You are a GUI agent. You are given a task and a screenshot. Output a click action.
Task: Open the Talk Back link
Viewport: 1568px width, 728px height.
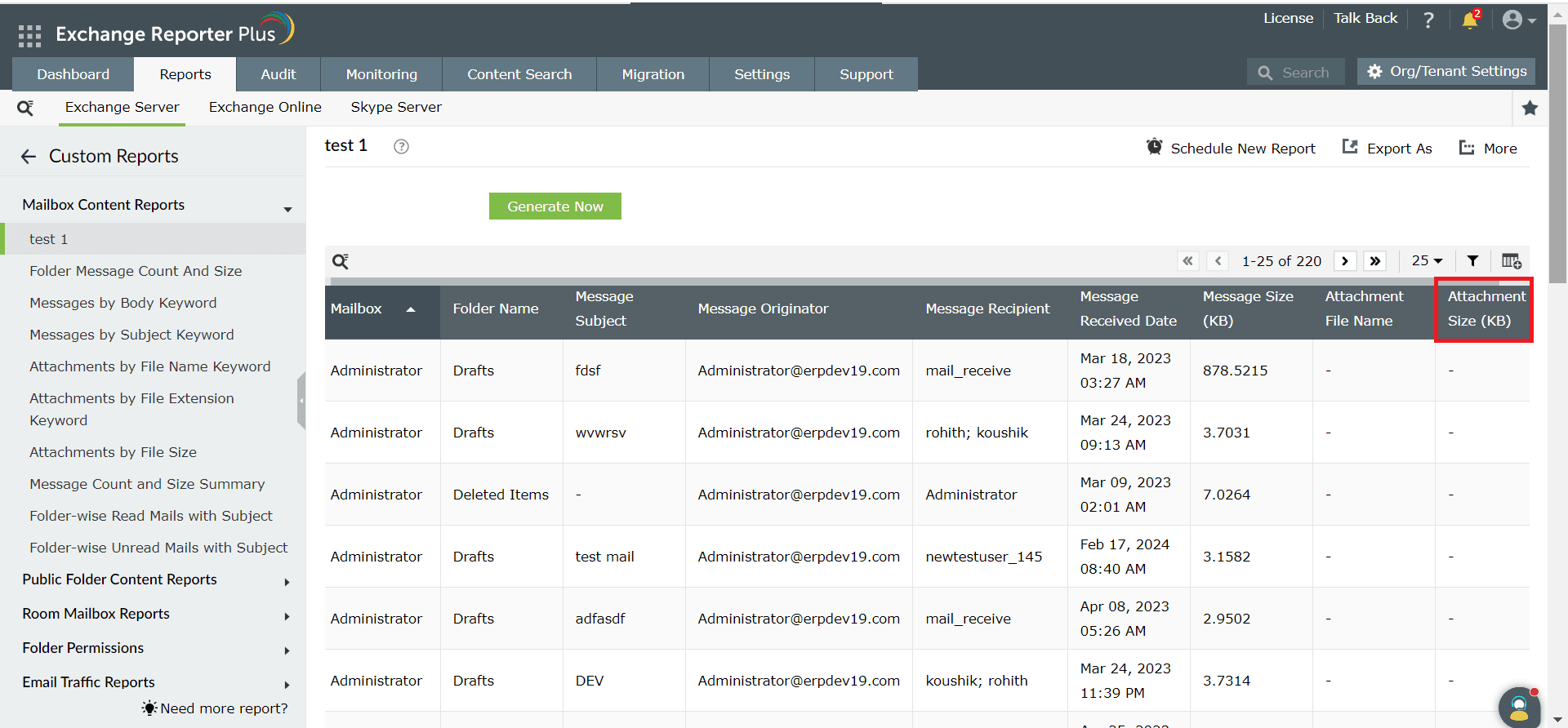pyautogui.click(x=1365, y=18)
